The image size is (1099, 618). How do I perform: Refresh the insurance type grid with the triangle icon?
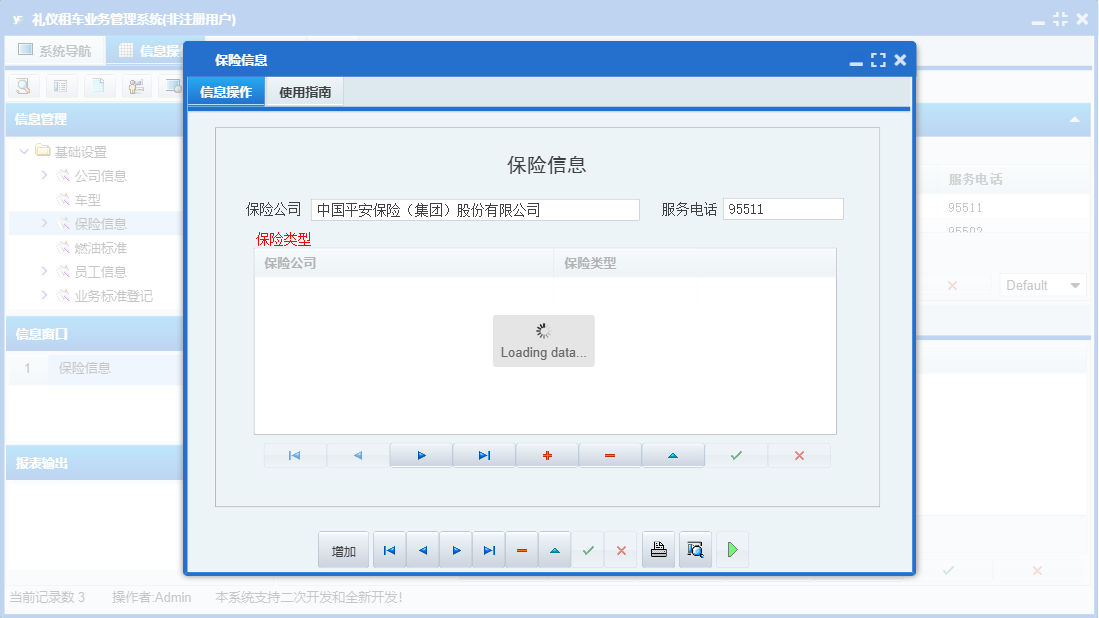[x=673, y=455]
